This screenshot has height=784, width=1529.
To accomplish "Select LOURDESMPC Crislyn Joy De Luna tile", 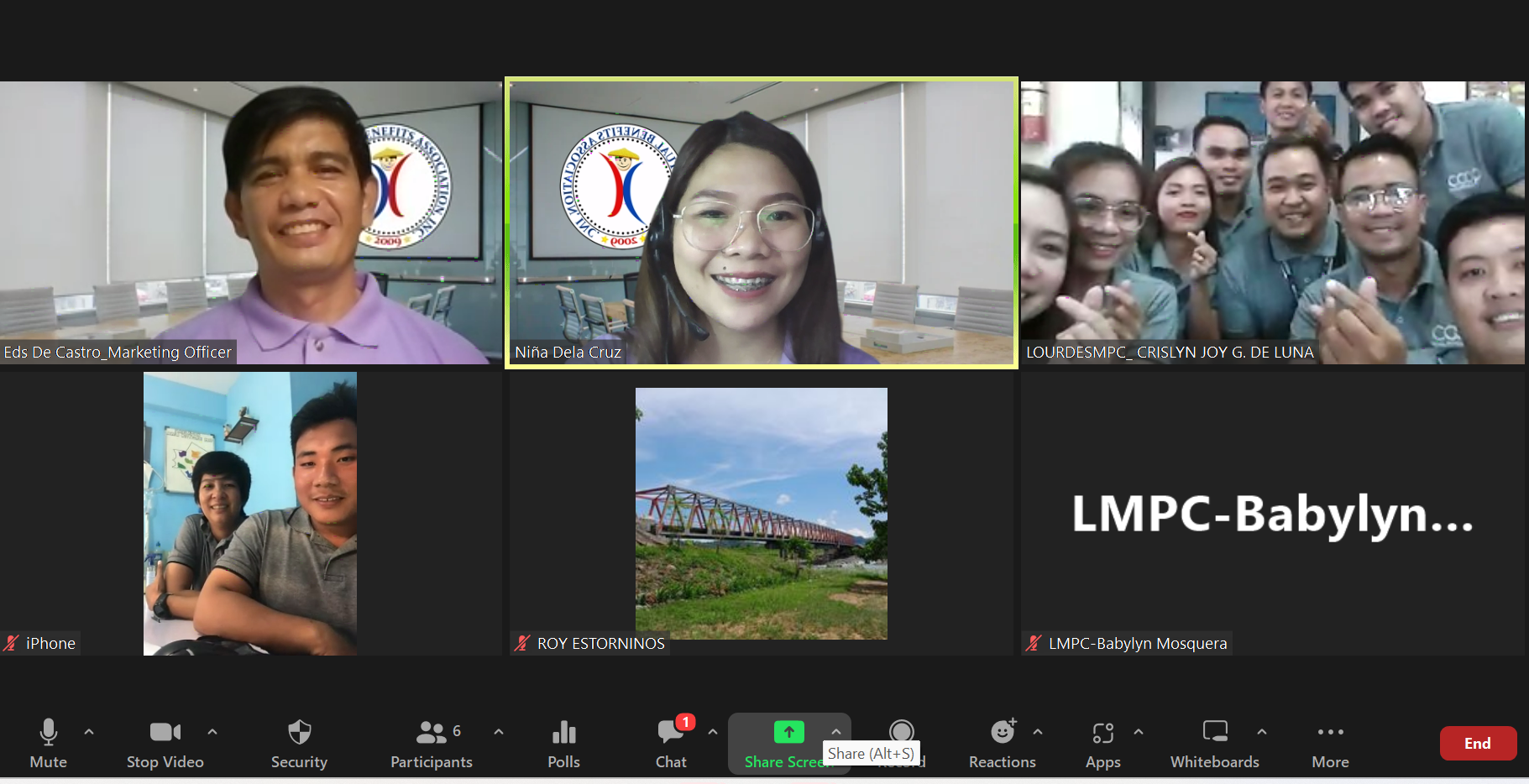I will pos(1273,222).
